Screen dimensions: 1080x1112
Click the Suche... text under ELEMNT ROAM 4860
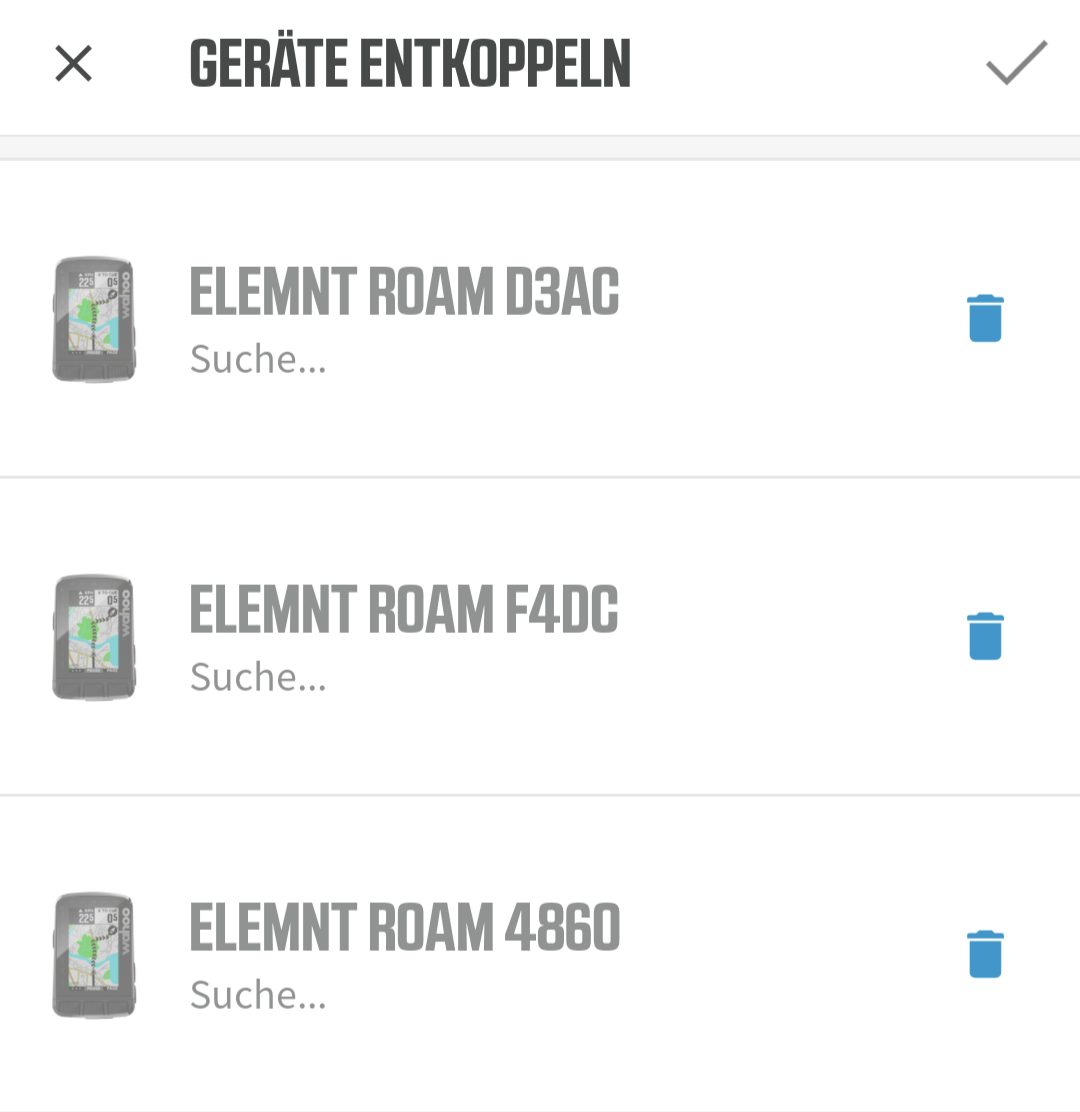[258, 995]
